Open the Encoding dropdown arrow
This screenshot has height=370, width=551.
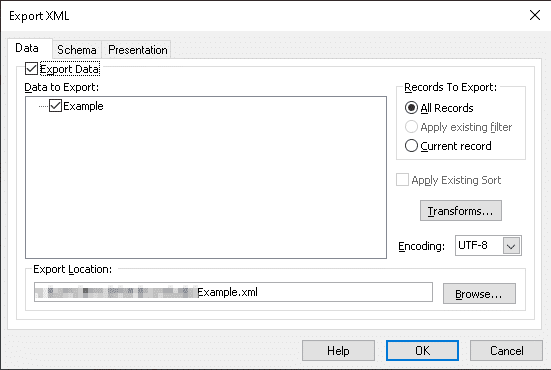[x=511, y=246]
